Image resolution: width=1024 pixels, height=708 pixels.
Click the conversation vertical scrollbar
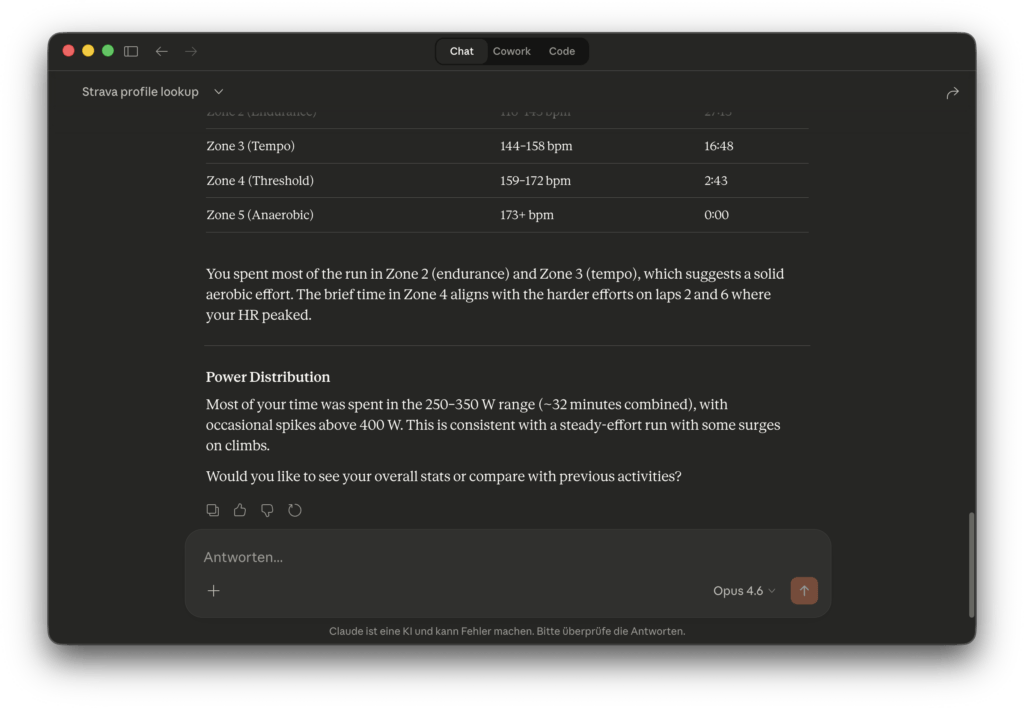click(971, 564)
